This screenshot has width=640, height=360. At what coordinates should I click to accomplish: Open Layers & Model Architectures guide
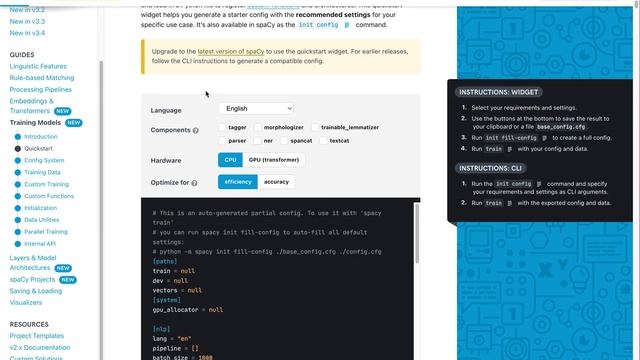33,263
